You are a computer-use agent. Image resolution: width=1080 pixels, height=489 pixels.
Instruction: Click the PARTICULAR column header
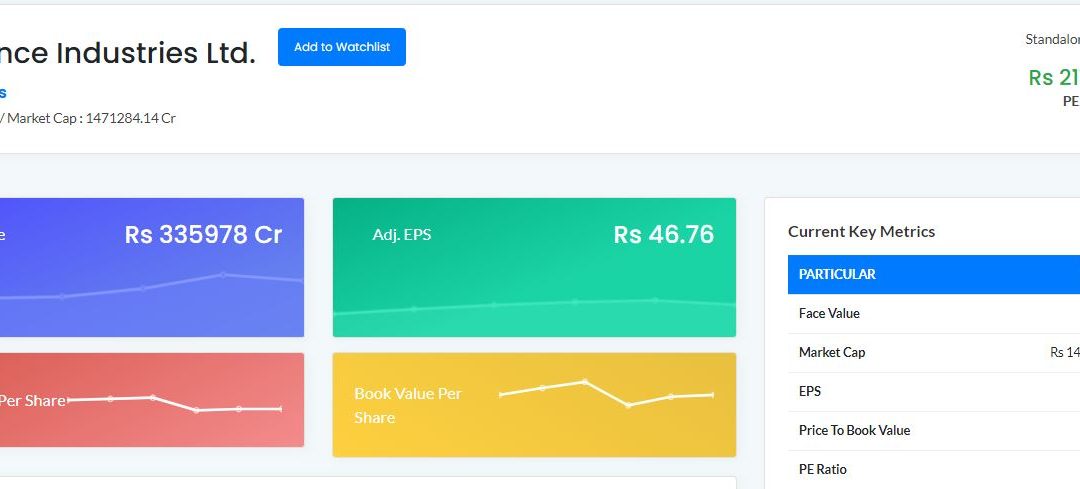[x=934, y=274]
